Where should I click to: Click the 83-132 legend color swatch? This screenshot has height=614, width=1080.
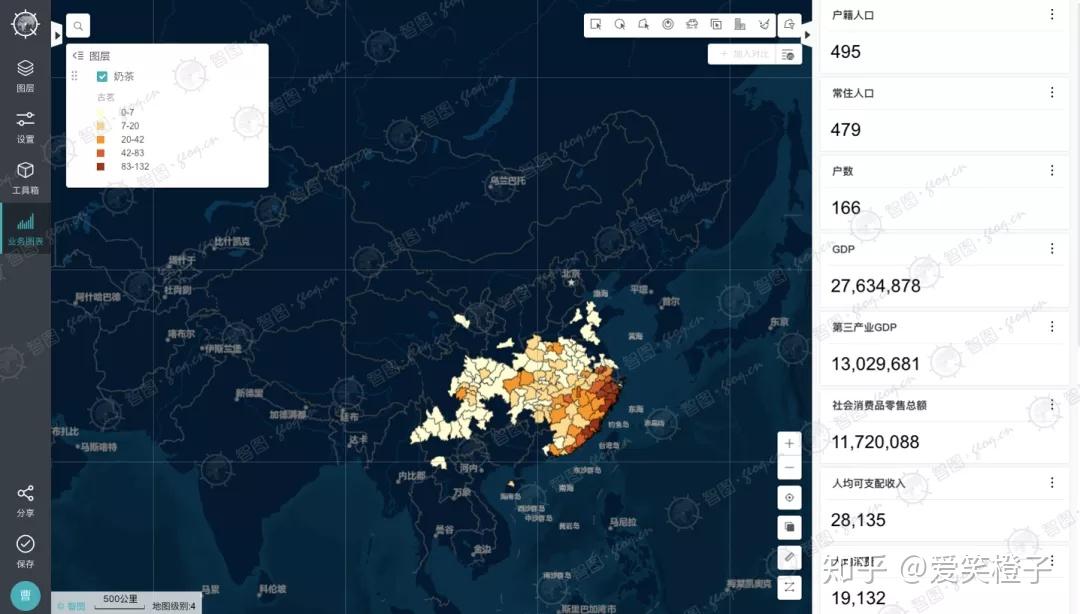pyautogui.click(x=101, y=166)
